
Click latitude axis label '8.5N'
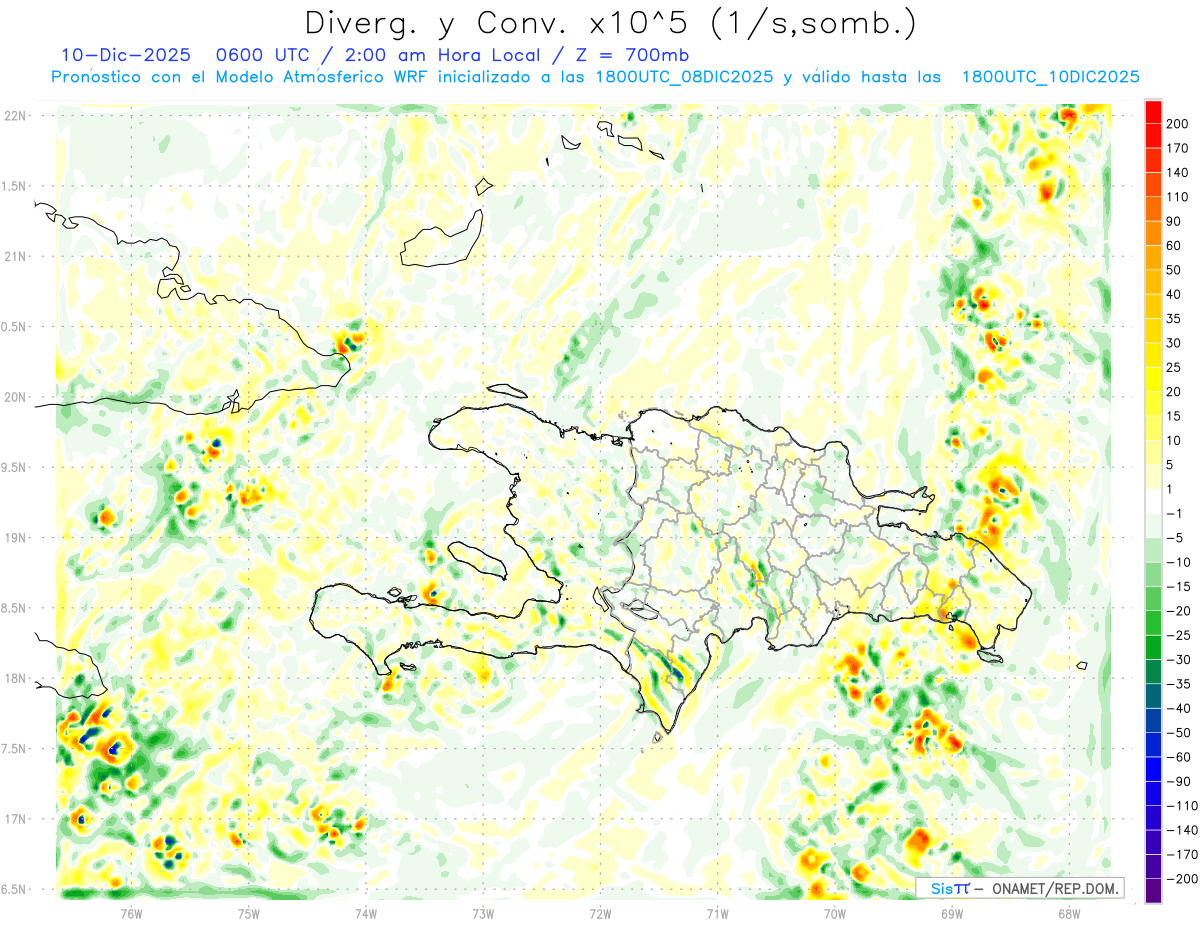point(15,608)
